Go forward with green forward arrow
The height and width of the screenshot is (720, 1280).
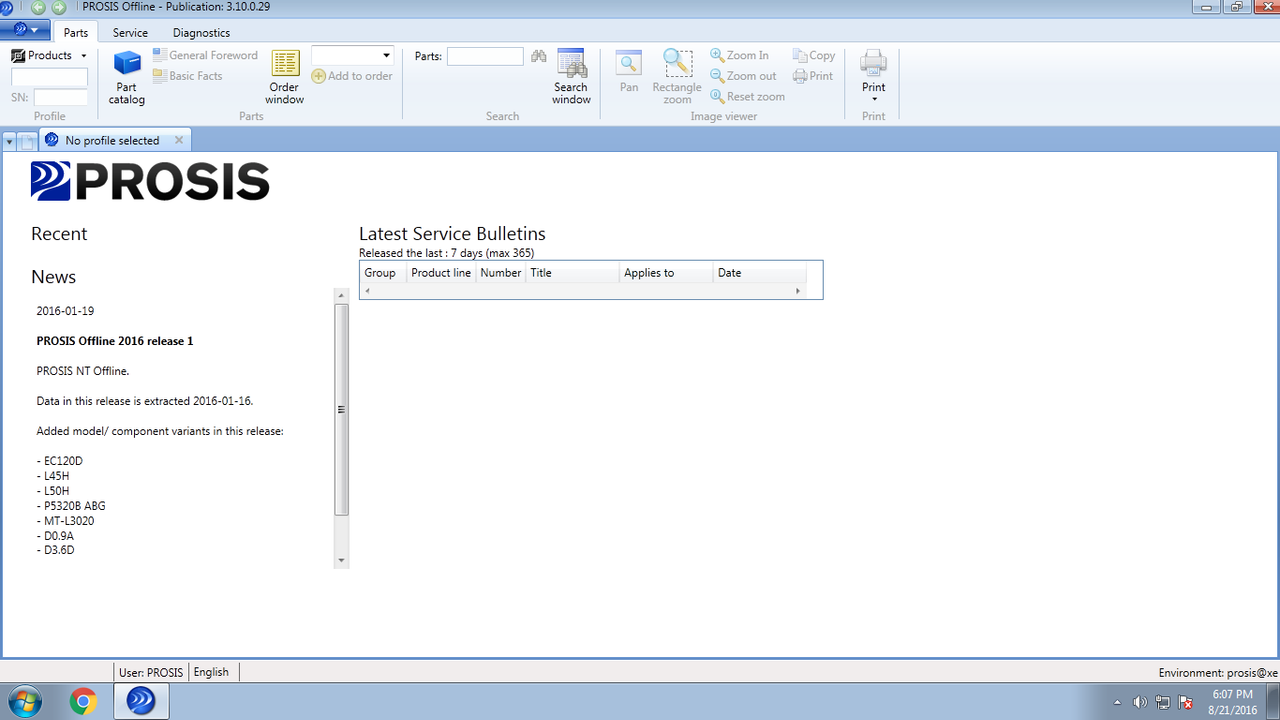[x=59, y=7]
